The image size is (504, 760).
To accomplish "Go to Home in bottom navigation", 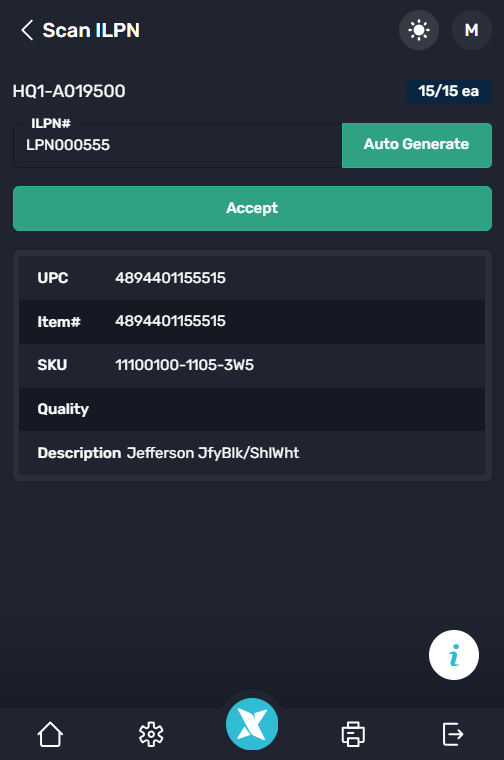I will click(50, 734).
